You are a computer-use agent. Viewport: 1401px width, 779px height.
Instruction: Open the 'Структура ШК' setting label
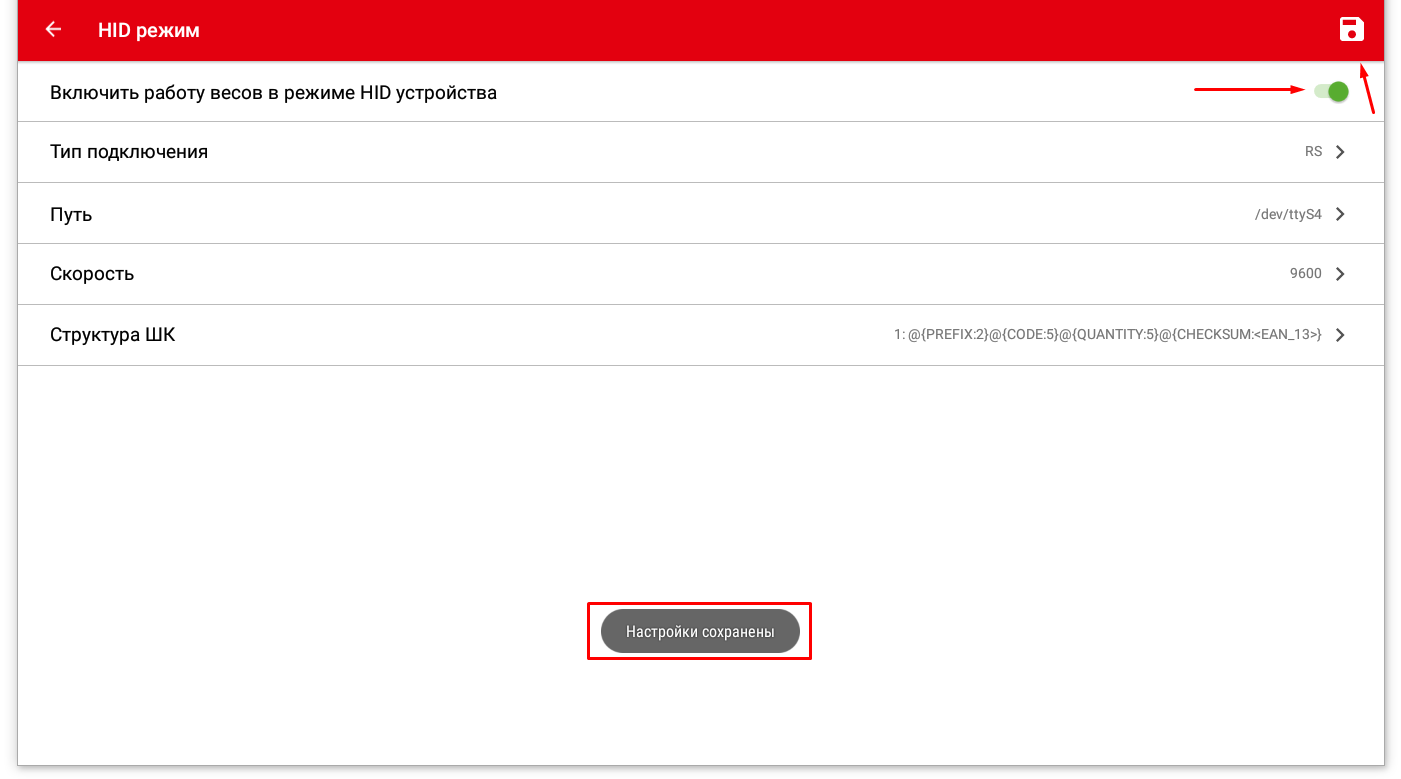[x=112, y=335]
